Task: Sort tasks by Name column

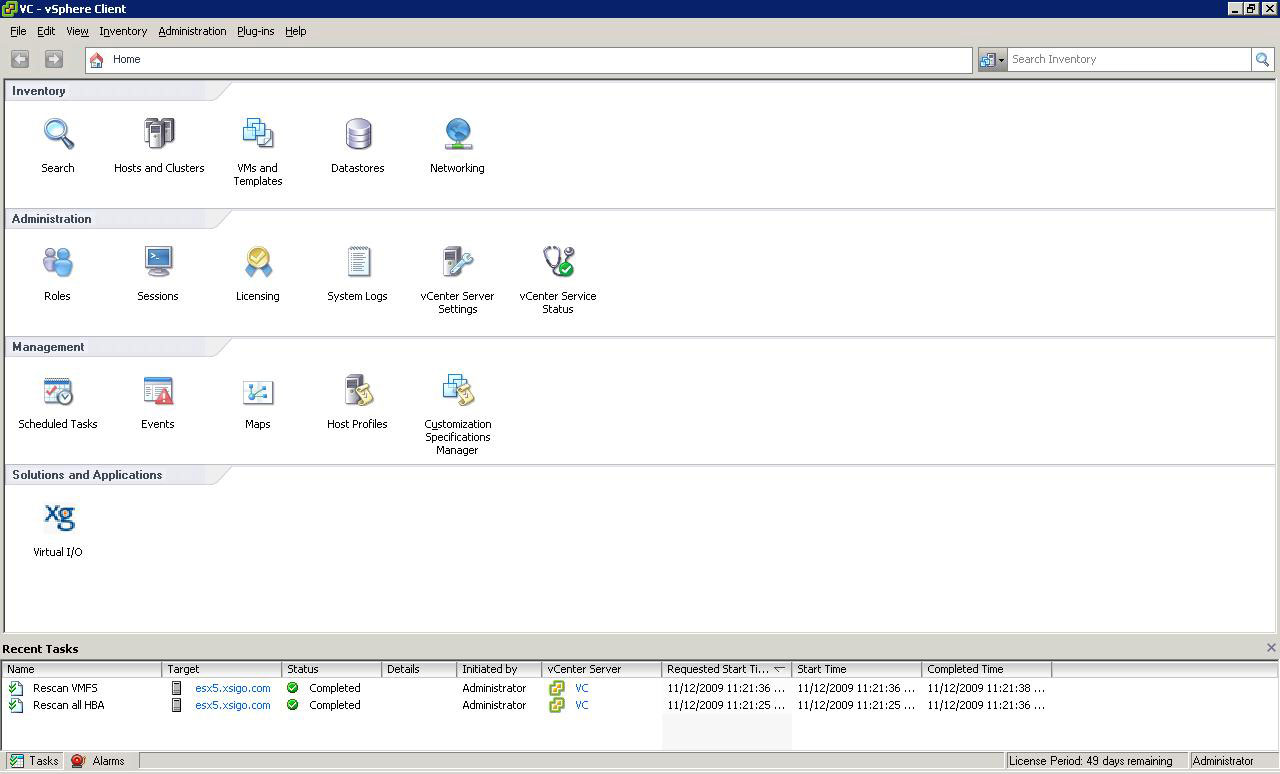Action: pos(82,669)
